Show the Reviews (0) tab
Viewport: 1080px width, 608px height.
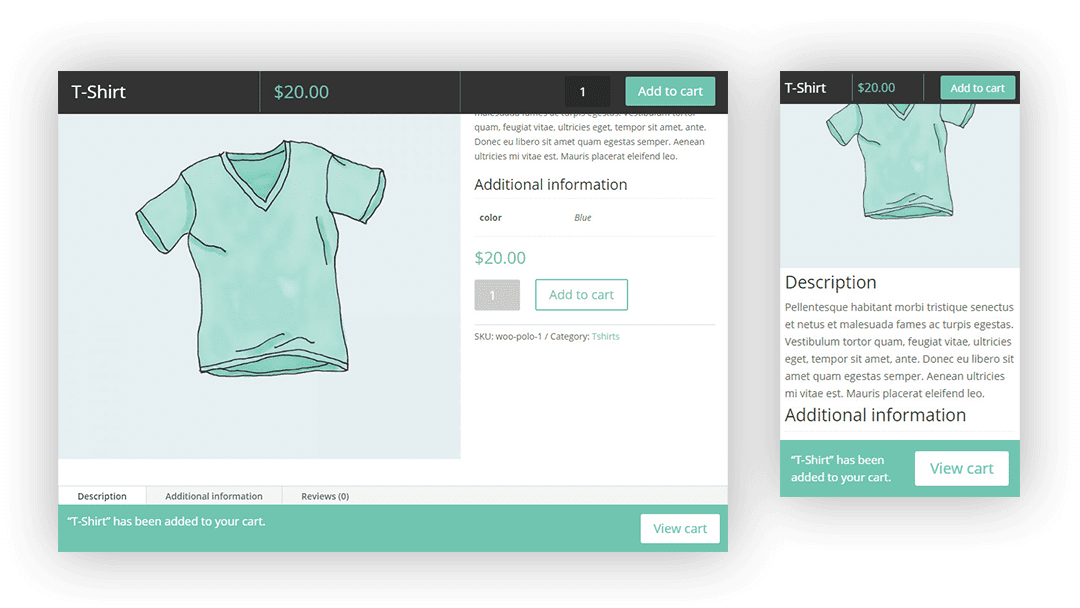coord(325,496)
